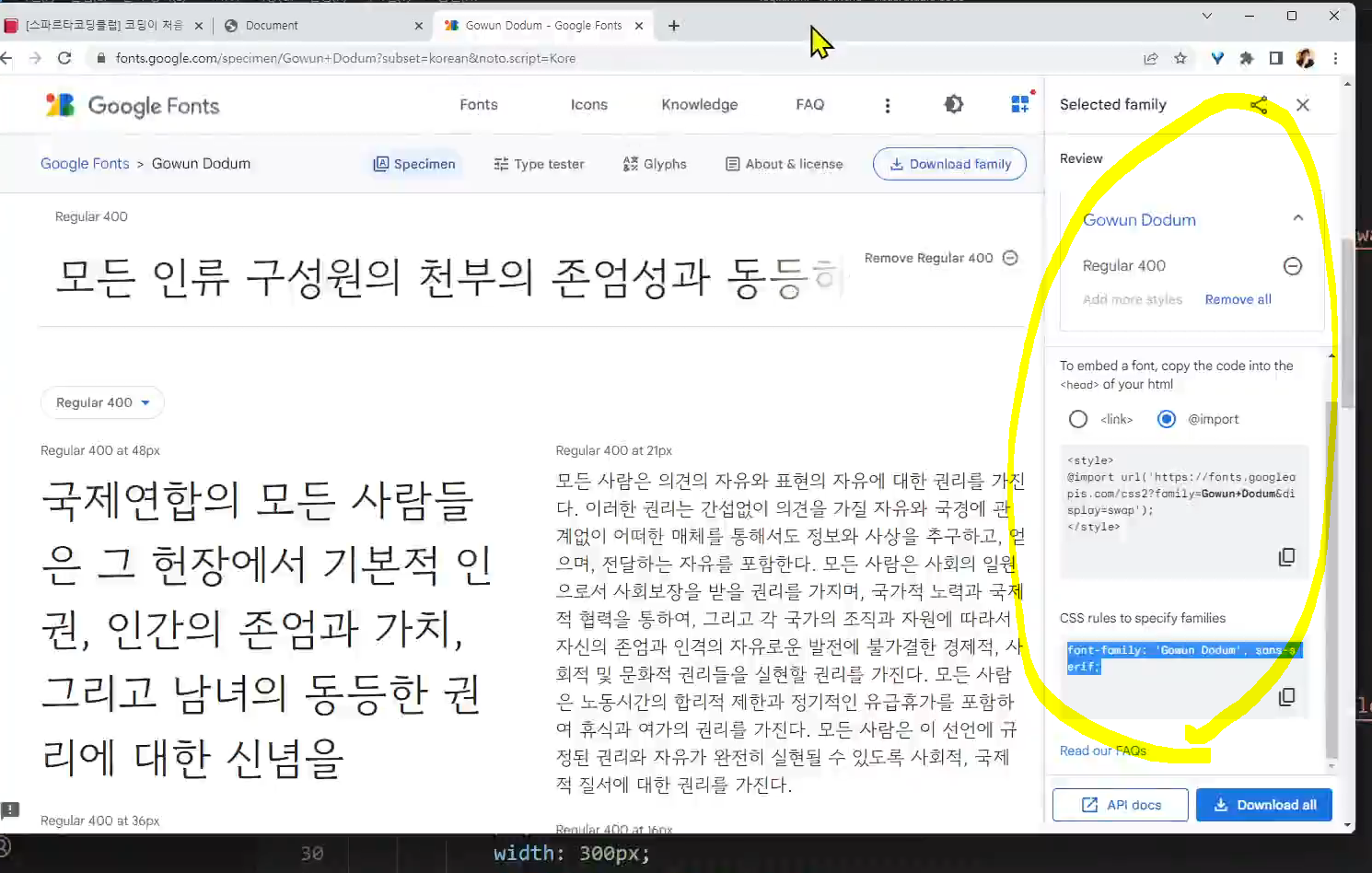The width and height of the screenshot is (1372, 873).
Task: Click the address bar URL
Action: pos(345,58)
